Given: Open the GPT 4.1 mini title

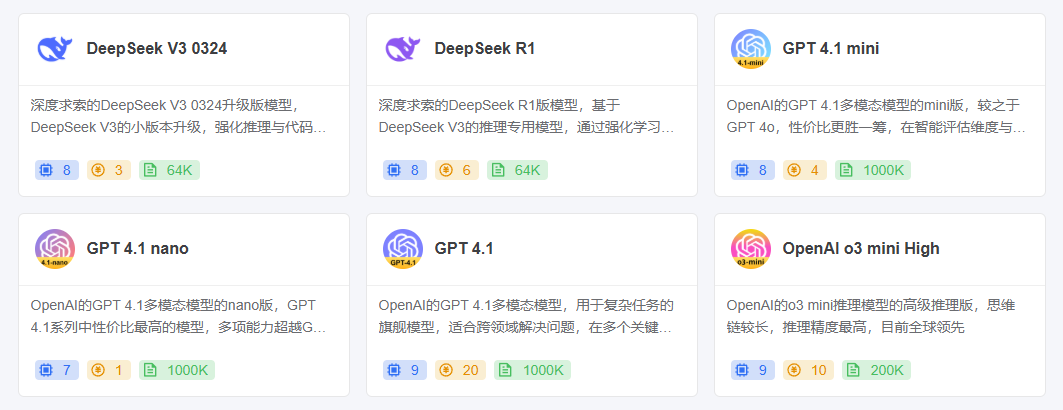Looking at the screenshot, I should click(830, 49).
